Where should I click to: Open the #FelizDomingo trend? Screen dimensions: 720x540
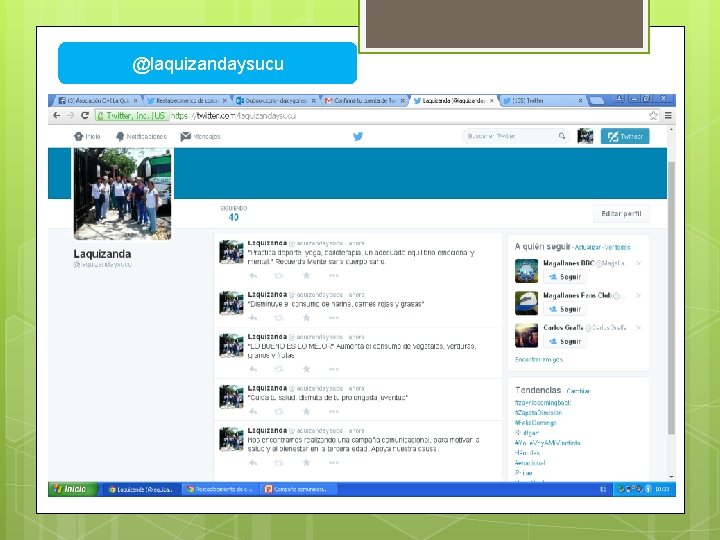point(536,423)
